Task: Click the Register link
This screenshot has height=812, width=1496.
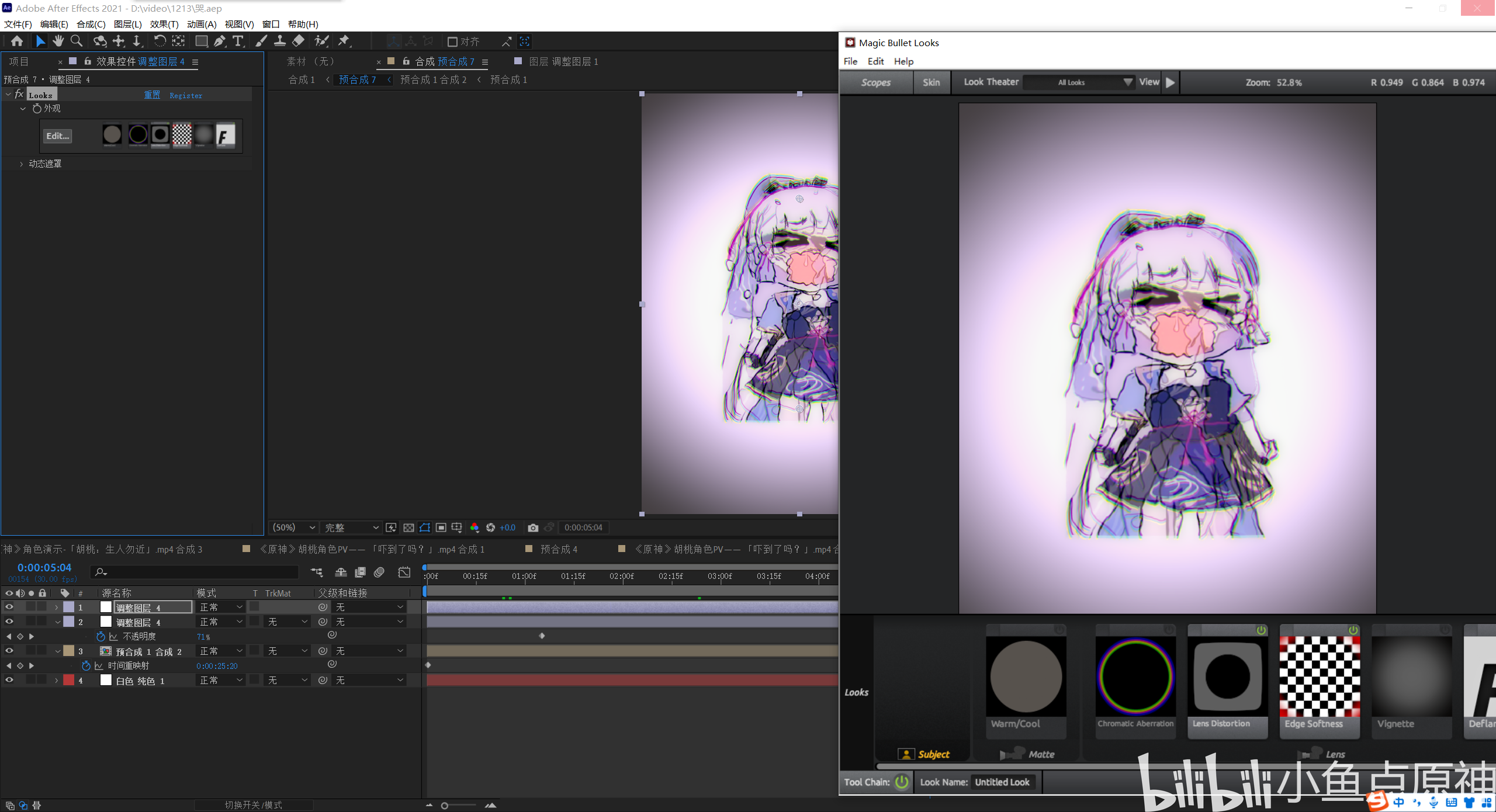Action: click(186, 95)
